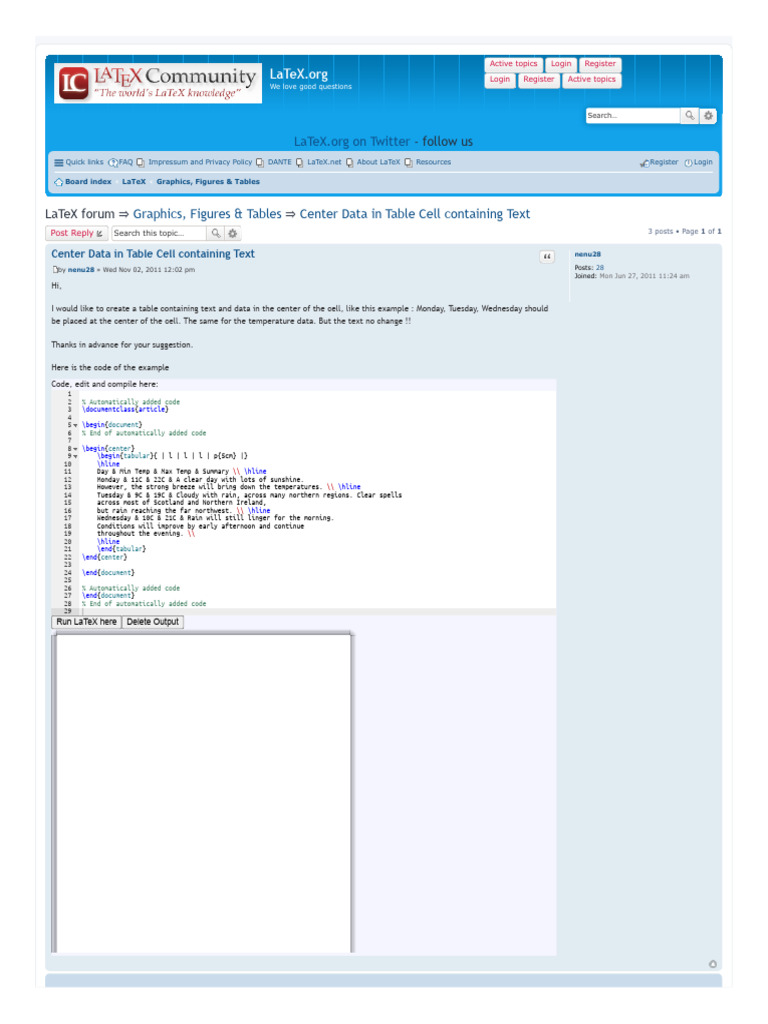Click post date 'Wed Nov 02, 2011 12:02 pm'
The width and height of the screenshot is (768, 1024).
(149, 270)
